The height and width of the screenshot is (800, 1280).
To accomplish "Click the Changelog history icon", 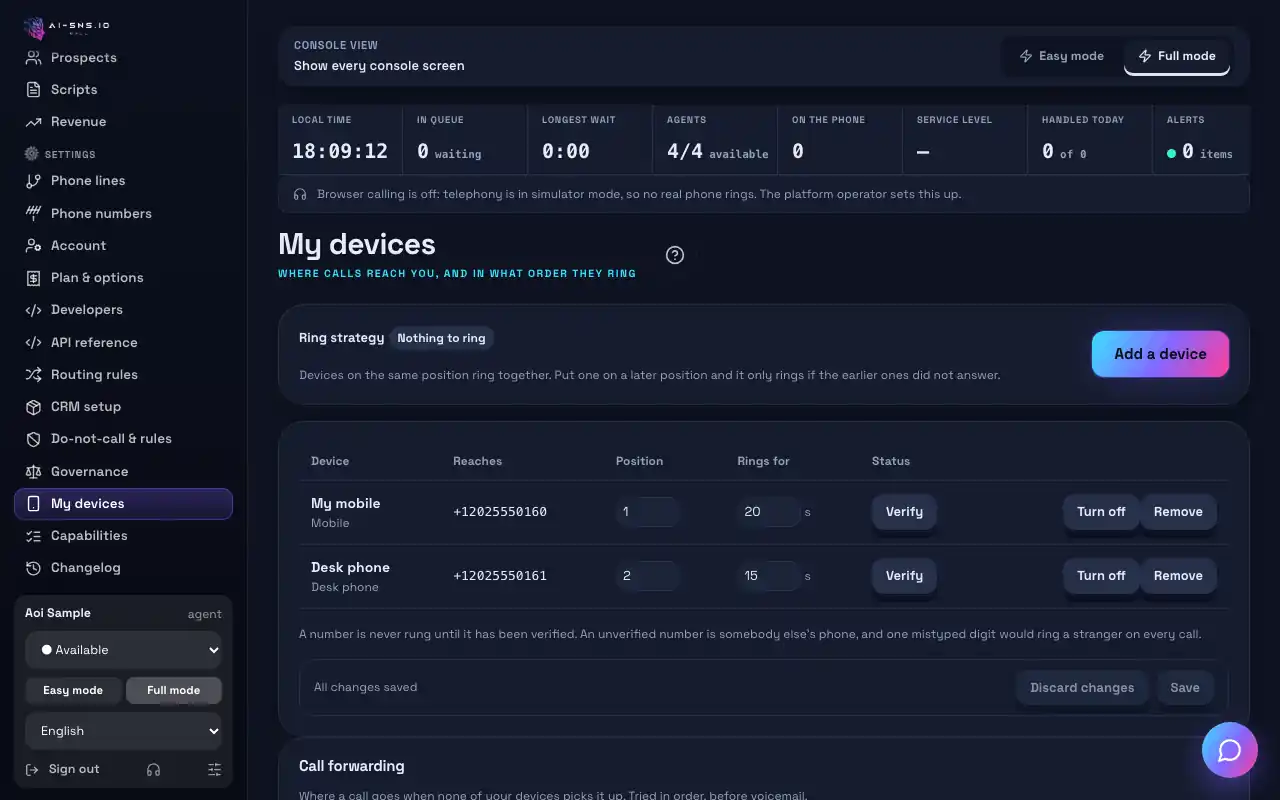I will [33, 568].
